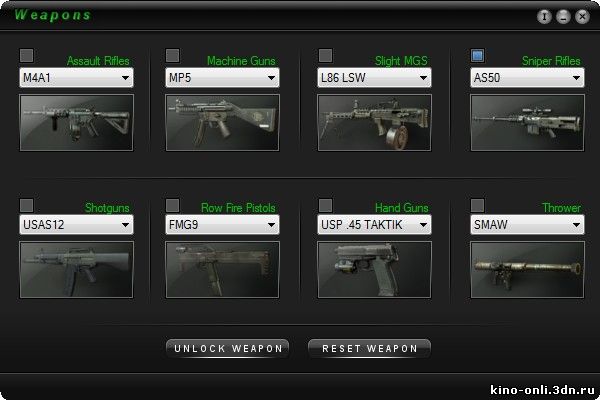The image size is (600, 400).
Task: Expand the Machine Guns MP5 dropdown
Action: pos(222,78)
